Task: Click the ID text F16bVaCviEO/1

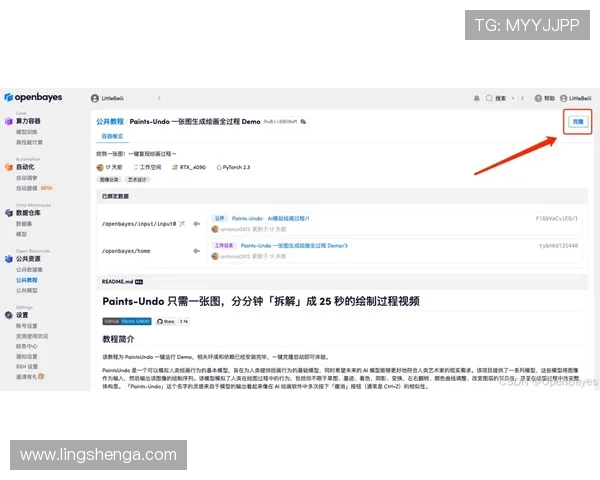Action: 556,219
